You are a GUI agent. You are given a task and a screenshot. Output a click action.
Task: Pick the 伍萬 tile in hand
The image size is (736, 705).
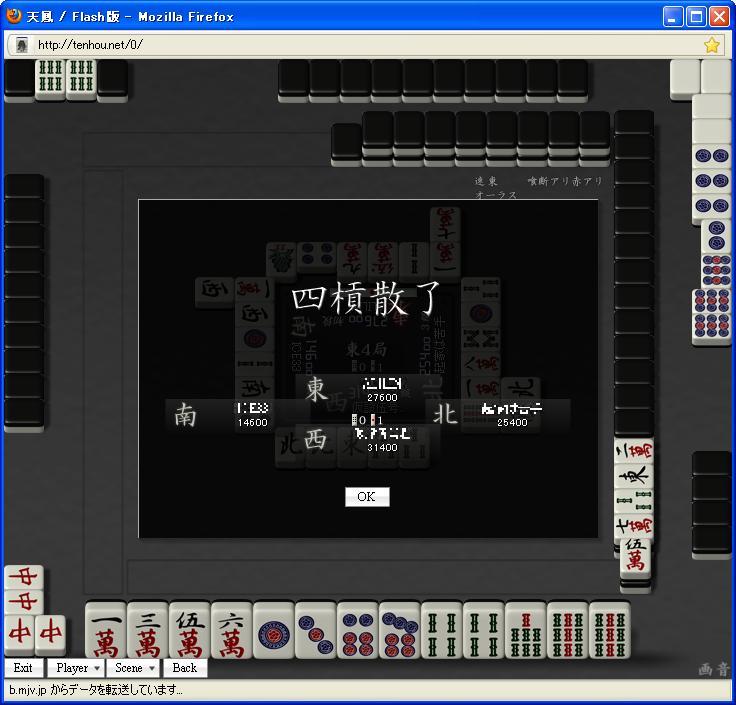tap(190, 631)
